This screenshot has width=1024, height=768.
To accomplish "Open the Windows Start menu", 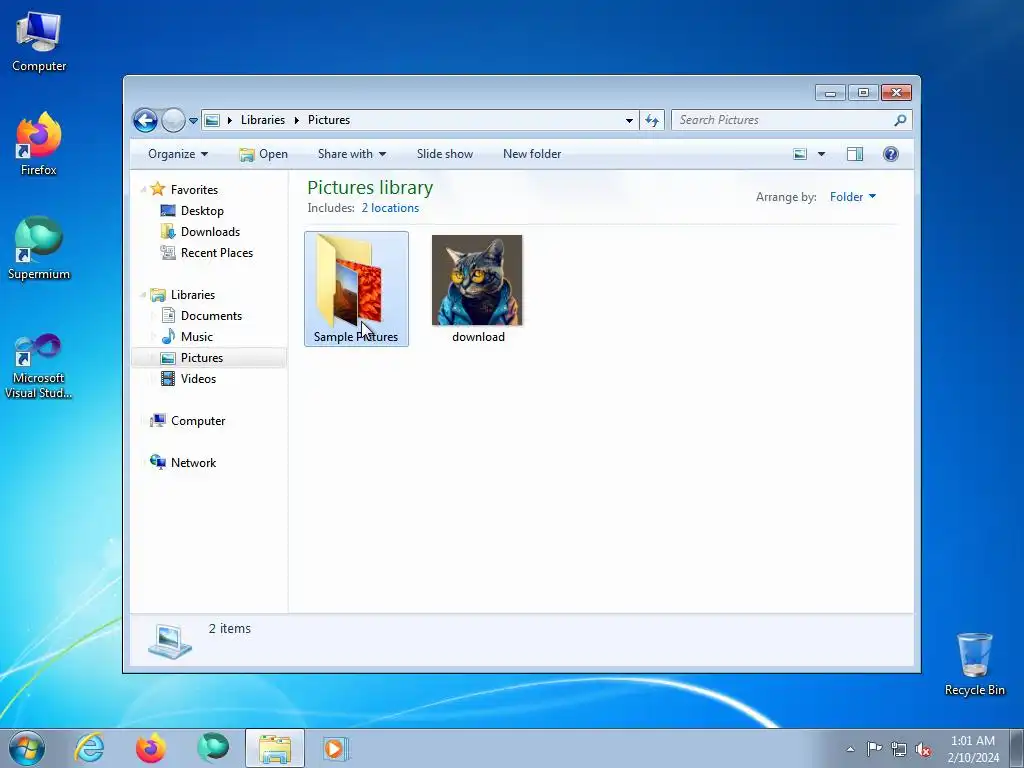I will [x=27, y=748].
